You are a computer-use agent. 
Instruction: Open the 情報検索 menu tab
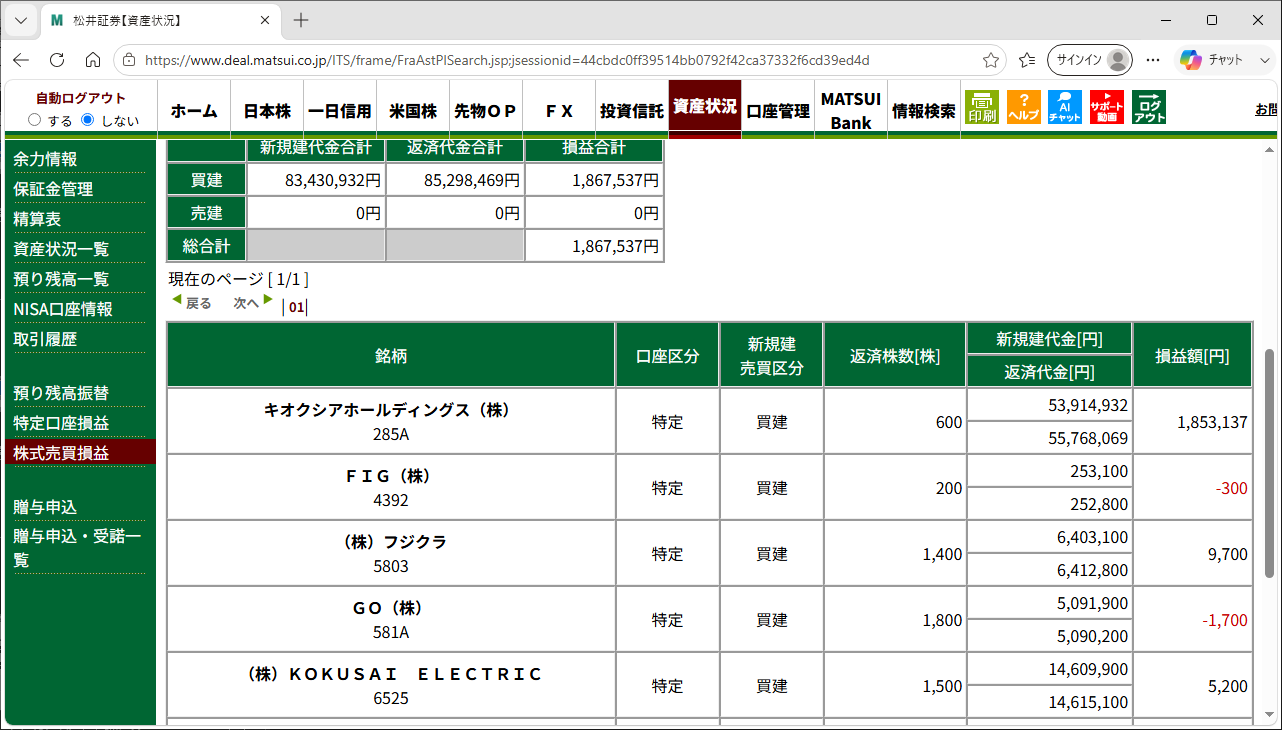click(x=924, y=111)
